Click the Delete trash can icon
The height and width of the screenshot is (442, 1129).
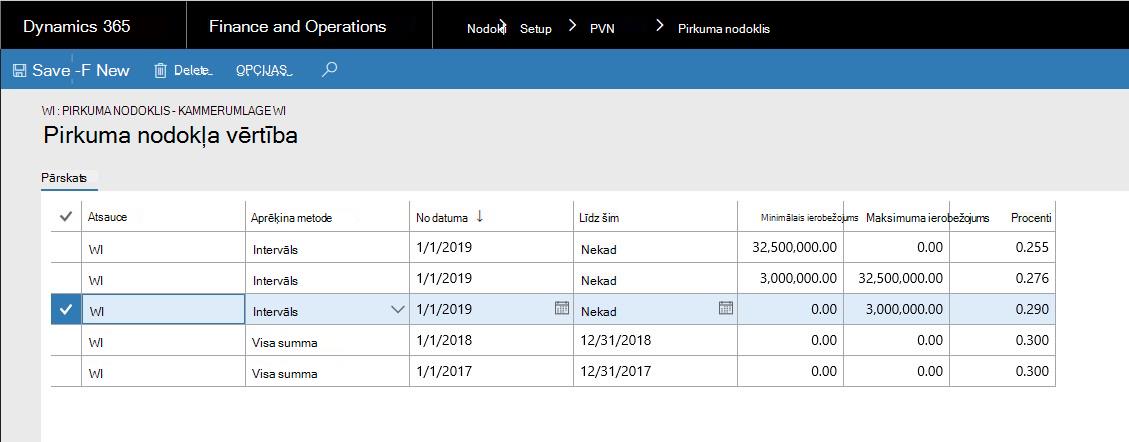(161, 70)
